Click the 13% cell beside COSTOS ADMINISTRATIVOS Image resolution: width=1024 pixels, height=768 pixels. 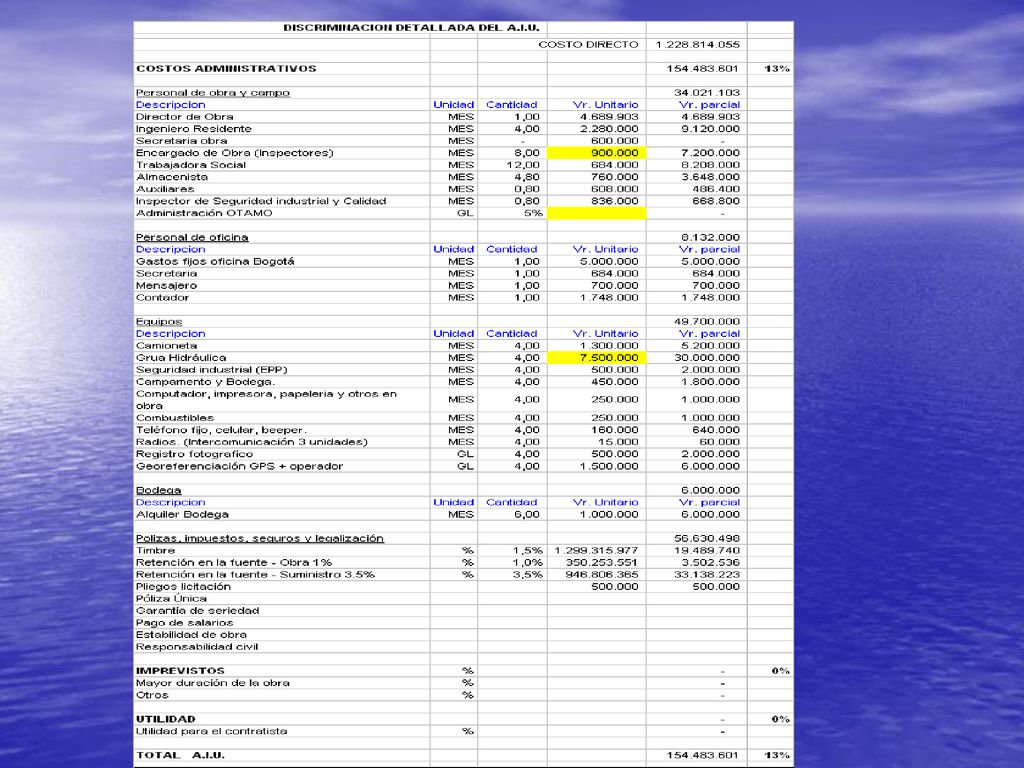click(776, 69)
